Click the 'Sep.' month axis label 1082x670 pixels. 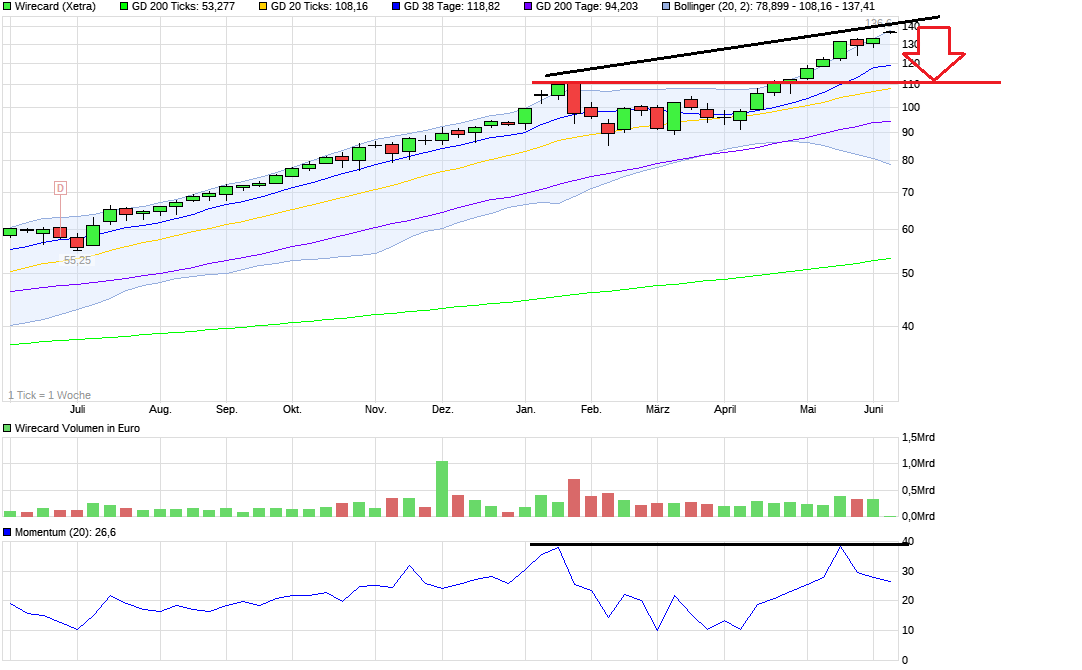click(x=226, y=409)
